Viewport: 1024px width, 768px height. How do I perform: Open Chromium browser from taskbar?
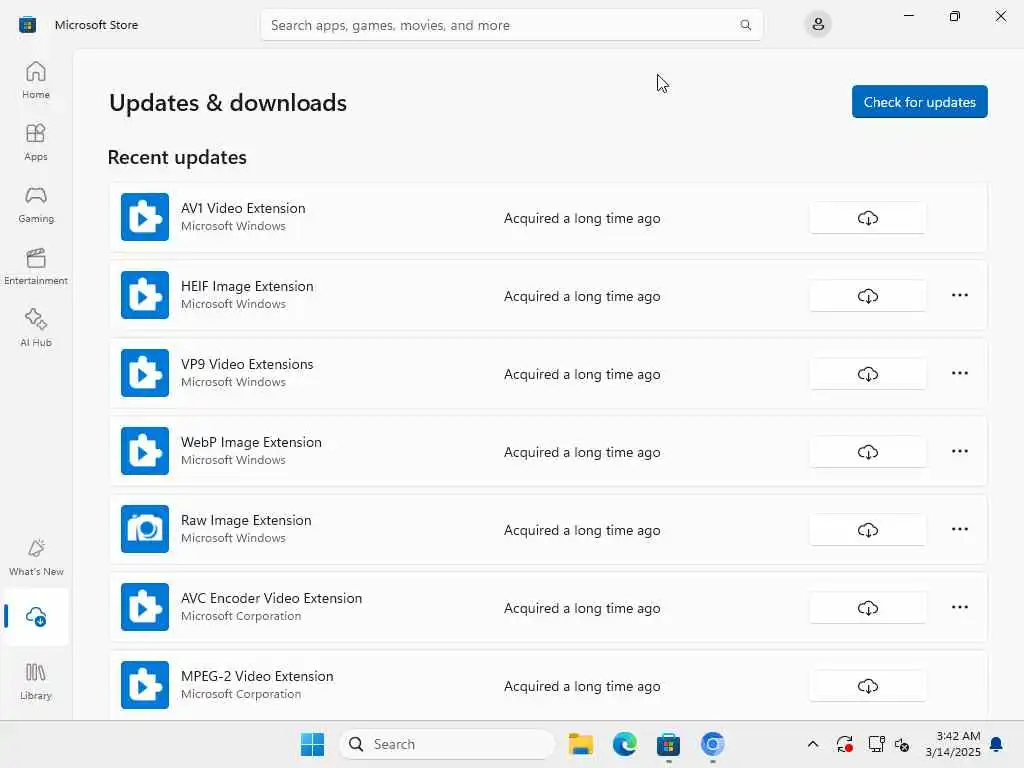(712, 744)
